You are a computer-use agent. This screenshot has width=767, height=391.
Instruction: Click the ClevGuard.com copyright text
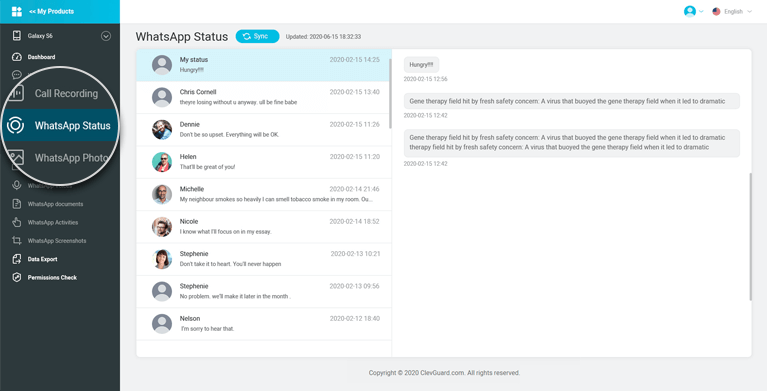(x=444, y=372)
